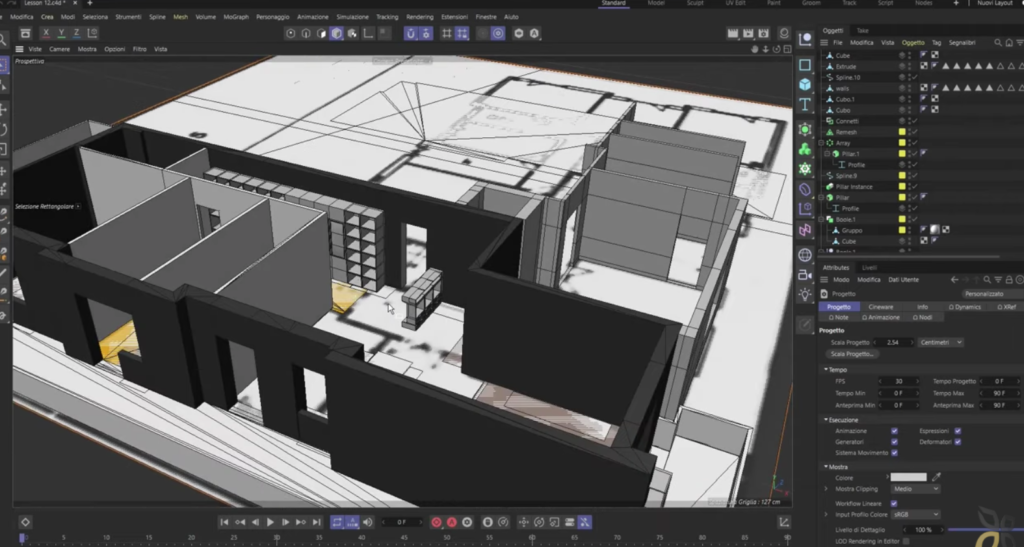Screen dimensions: 1024x547
Task: Enable LOD Rendering in Editor checkbox
Action: (x=906, y=541)
